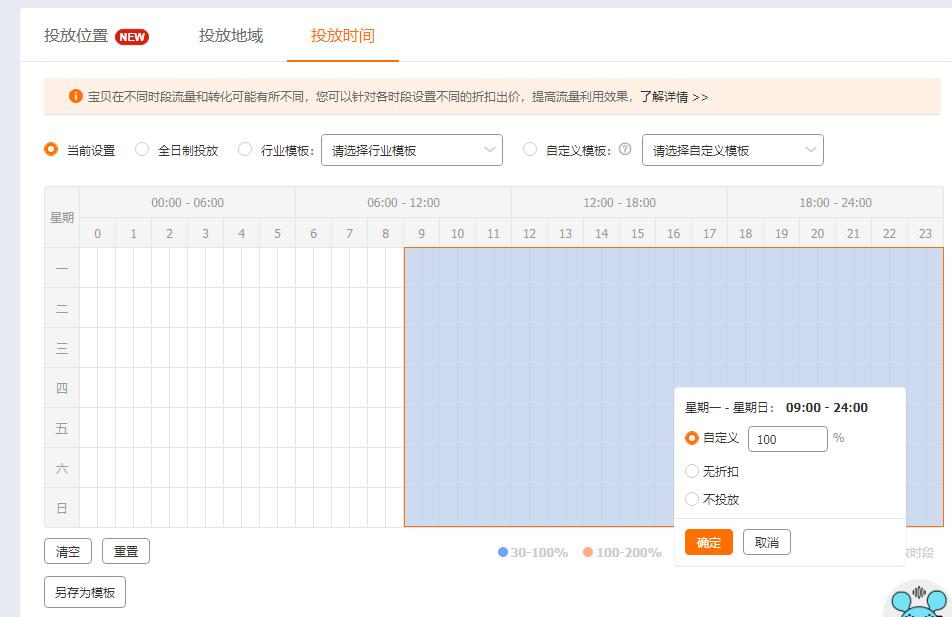Select the 全日制投放 radio option
This screenshot has height=617, width=952.
click(142, 150)
